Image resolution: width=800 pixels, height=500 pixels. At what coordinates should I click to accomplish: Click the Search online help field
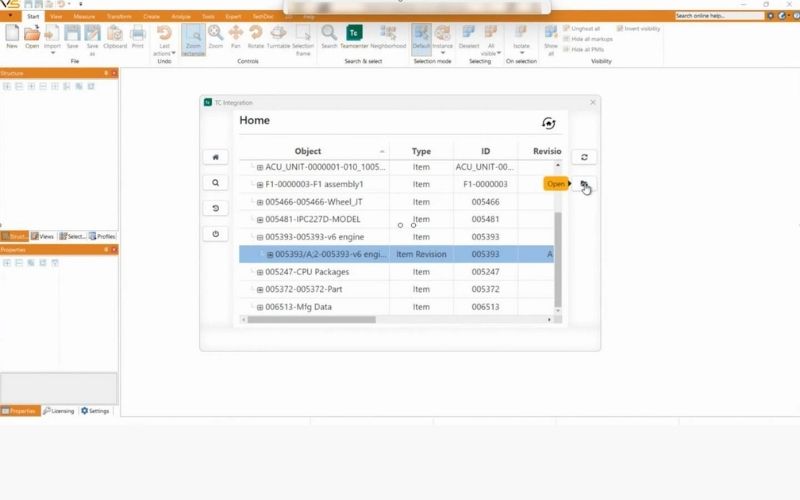click(x=719, y=16)
